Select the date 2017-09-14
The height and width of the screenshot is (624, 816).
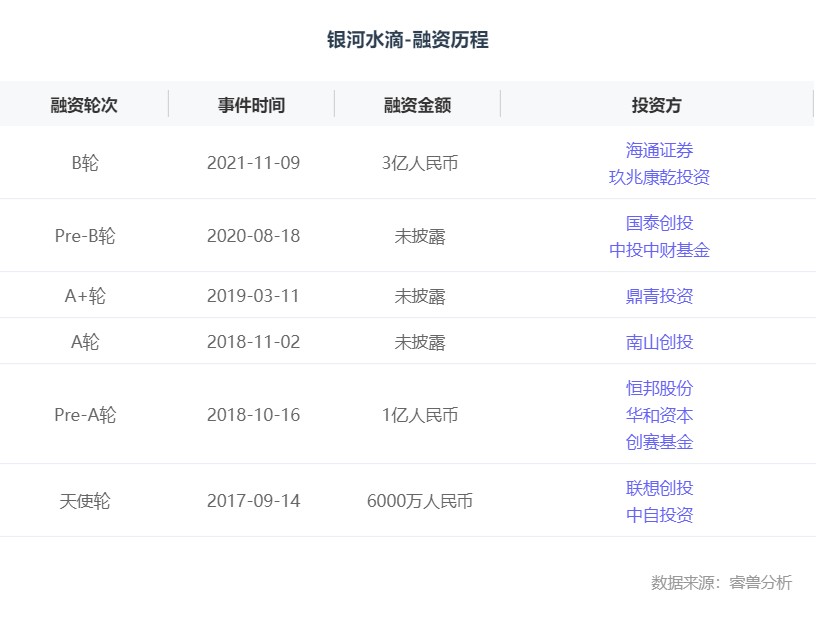click(x=253, y=501)
